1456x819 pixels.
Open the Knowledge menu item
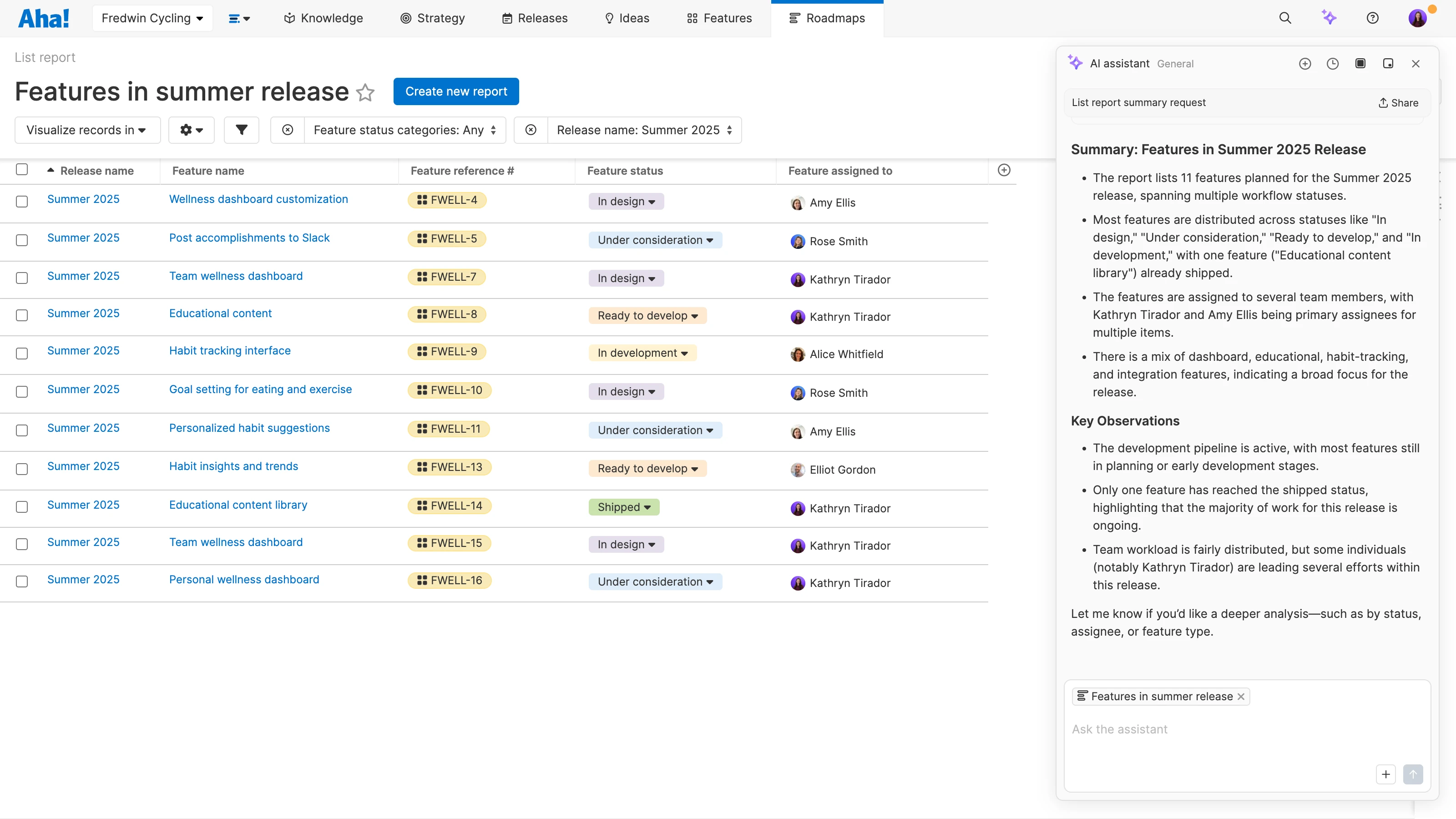click(x=322, y=18)
